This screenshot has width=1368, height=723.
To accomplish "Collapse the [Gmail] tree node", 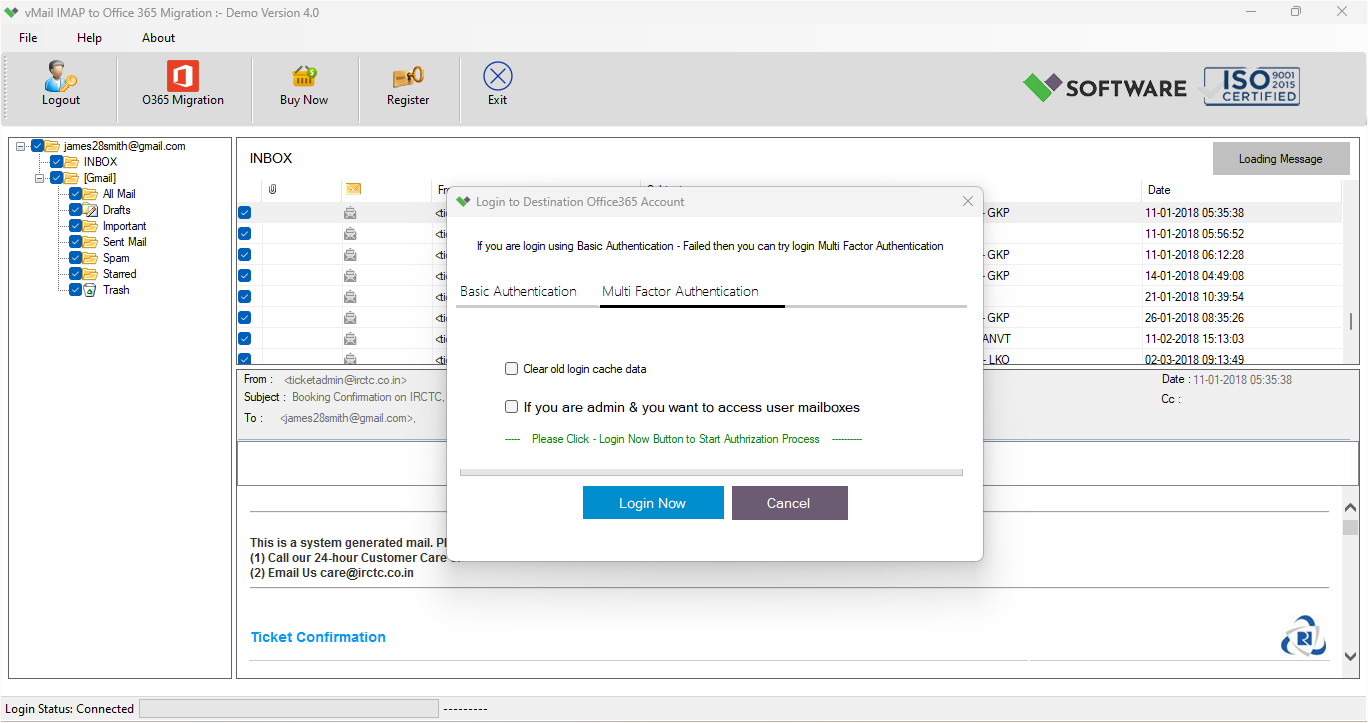I will pyautogui.click(x=41, y=178).
